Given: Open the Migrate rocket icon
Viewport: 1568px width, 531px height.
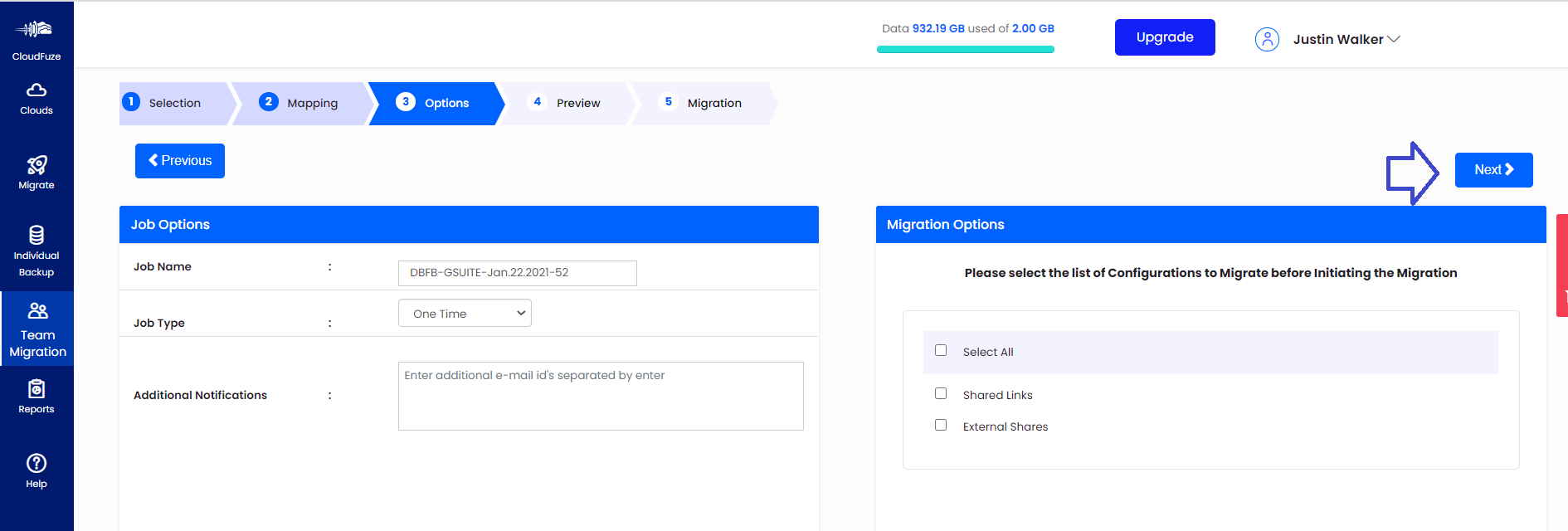Looking at the screenshot, I should pos(37,165).
